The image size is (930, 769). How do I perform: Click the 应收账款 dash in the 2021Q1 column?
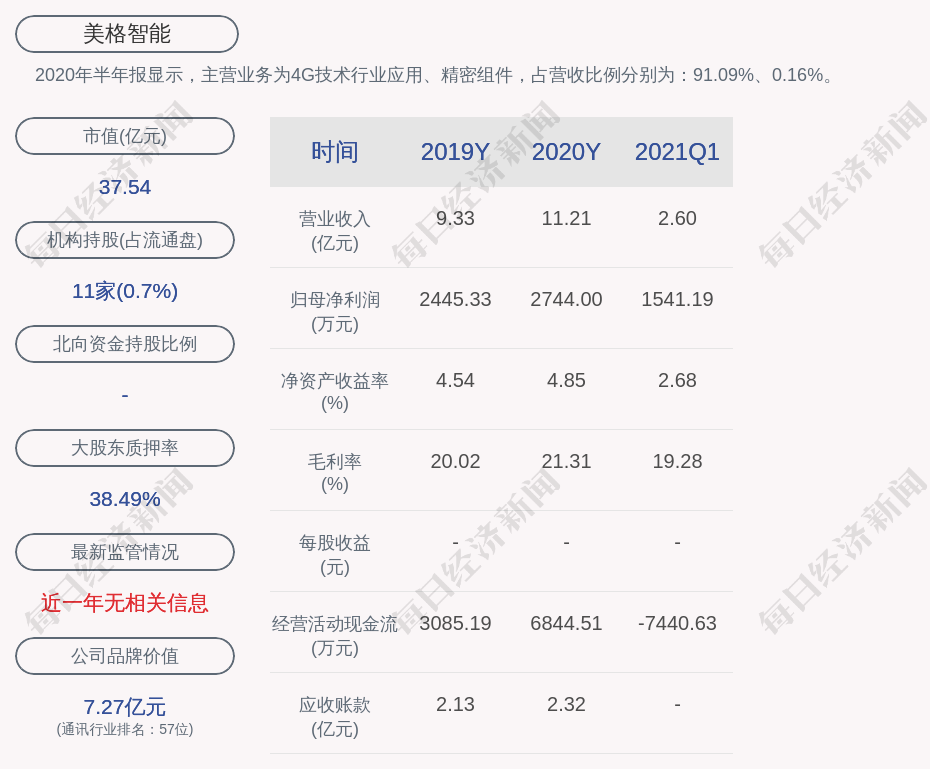677,704
